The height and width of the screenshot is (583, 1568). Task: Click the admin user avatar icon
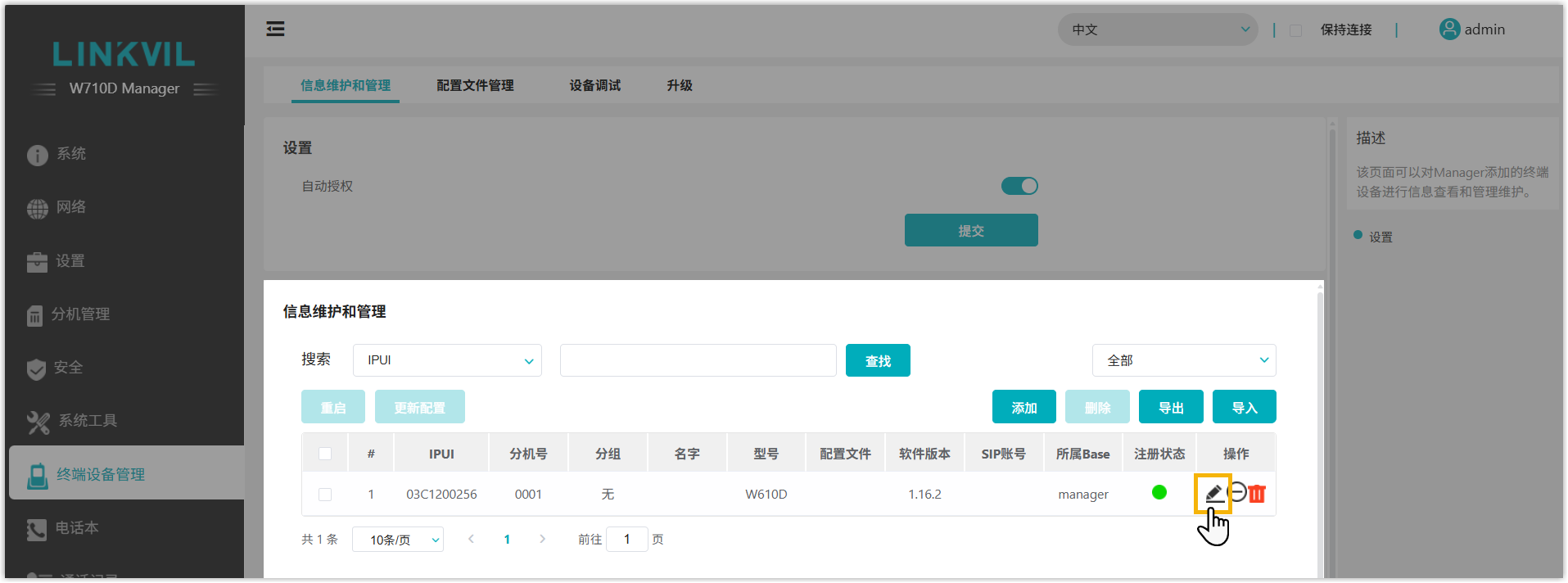1449,29
